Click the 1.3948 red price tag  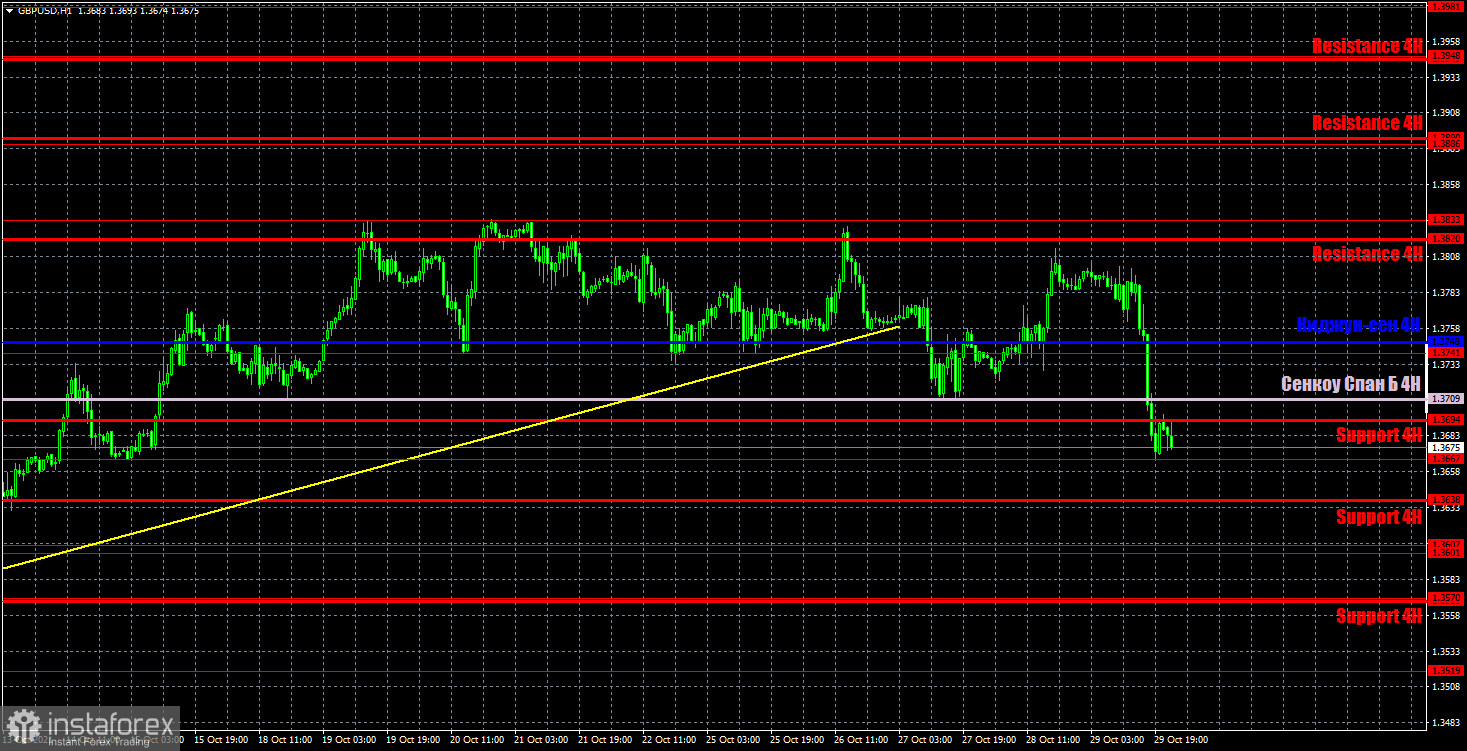[x=1447, y=56]
